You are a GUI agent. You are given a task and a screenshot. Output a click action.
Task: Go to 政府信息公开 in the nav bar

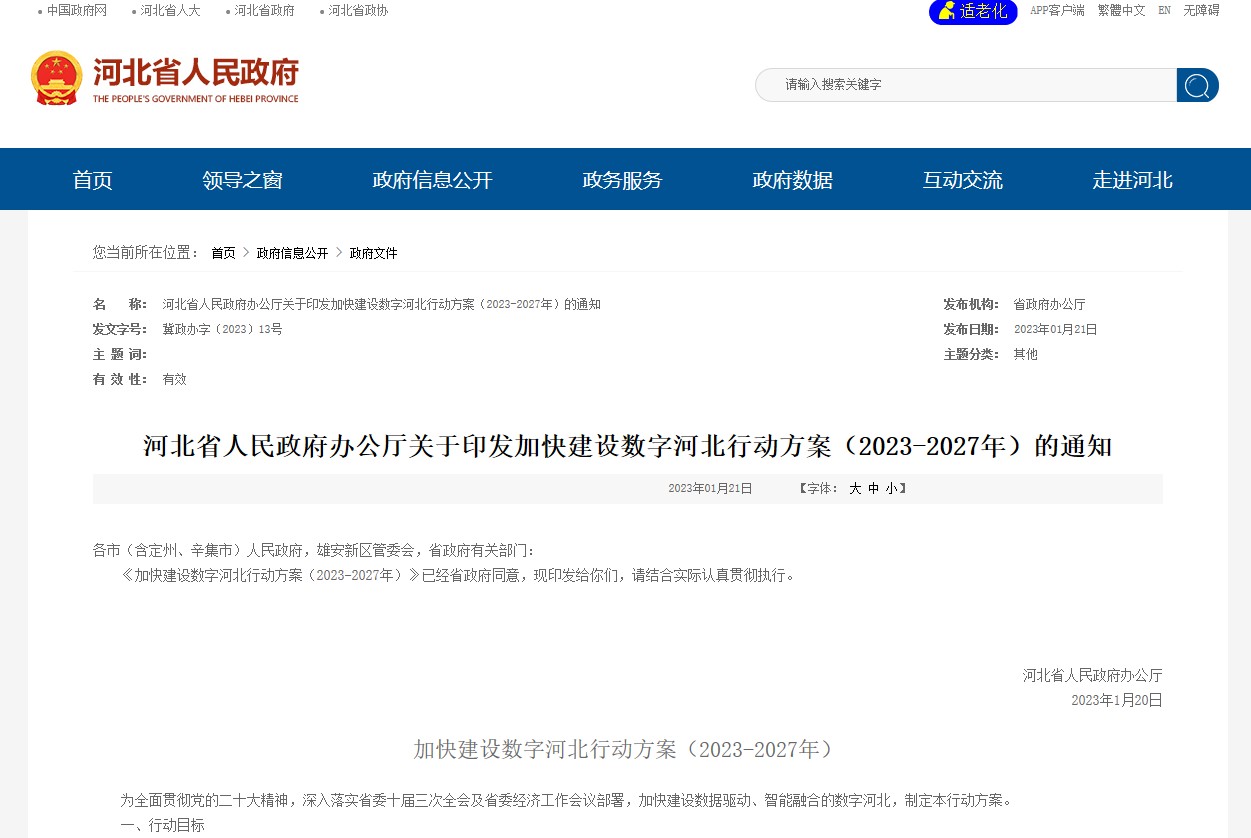tap(432, 180)
